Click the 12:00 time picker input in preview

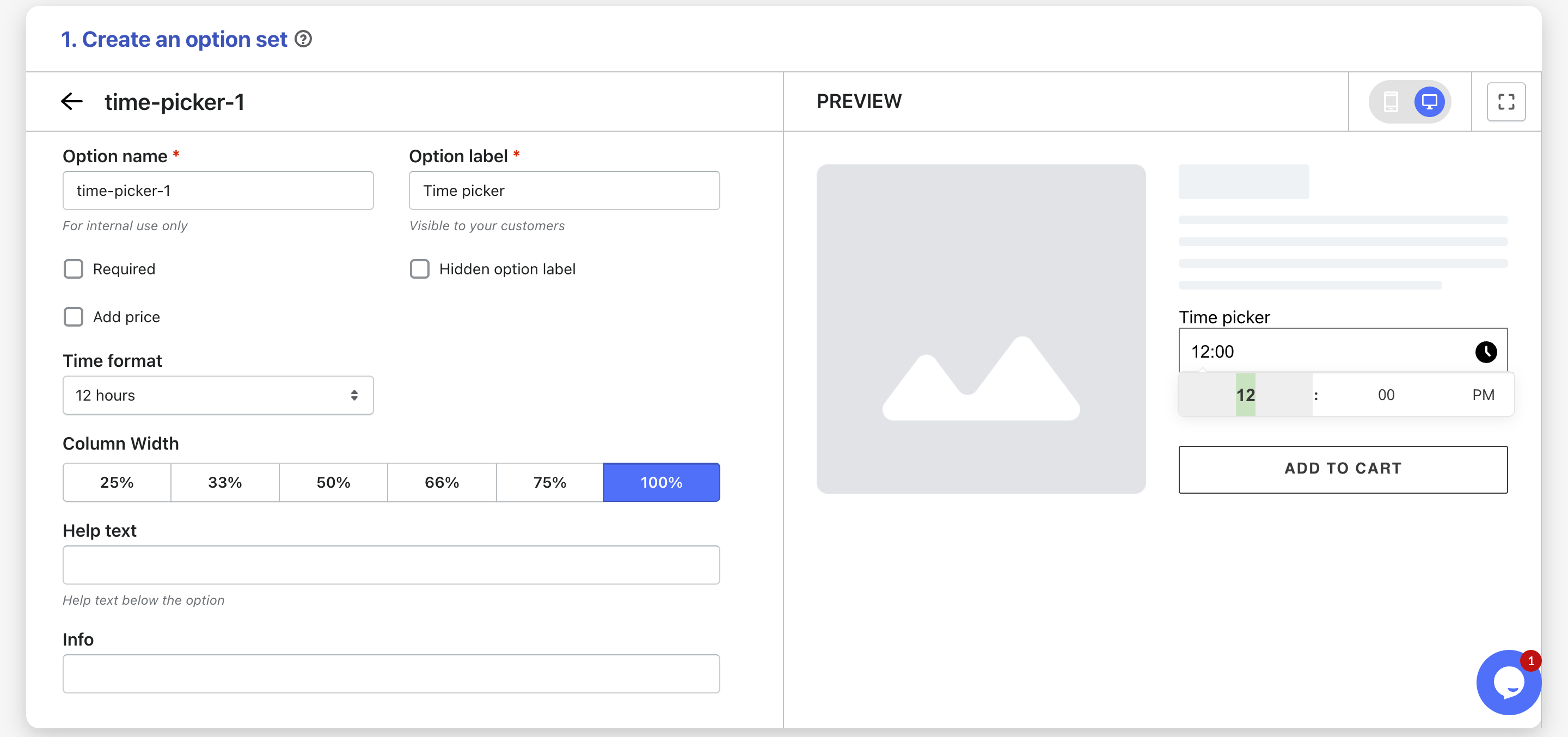(1343, 352)
